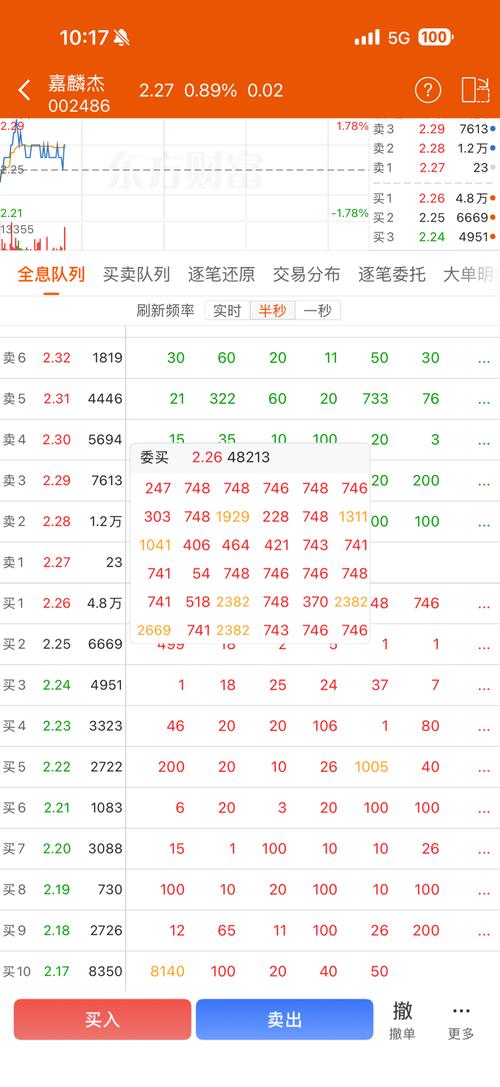
Task: Tap the 撤单 cancel order icon
Action: click(x=402, y=1020)
